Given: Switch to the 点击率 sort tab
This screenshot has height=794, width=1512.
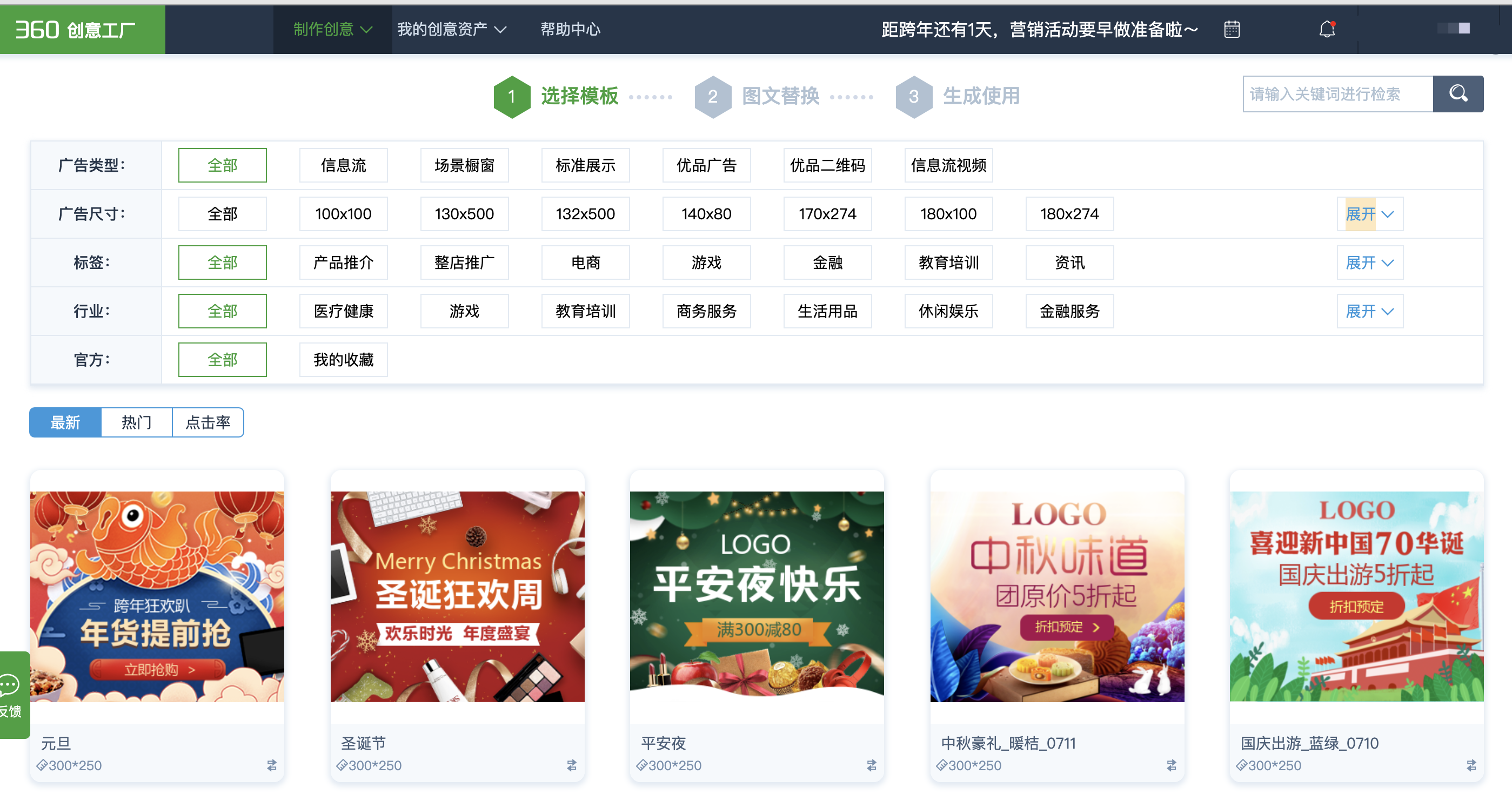Looking at the screenshot, I should click(208, 422).
